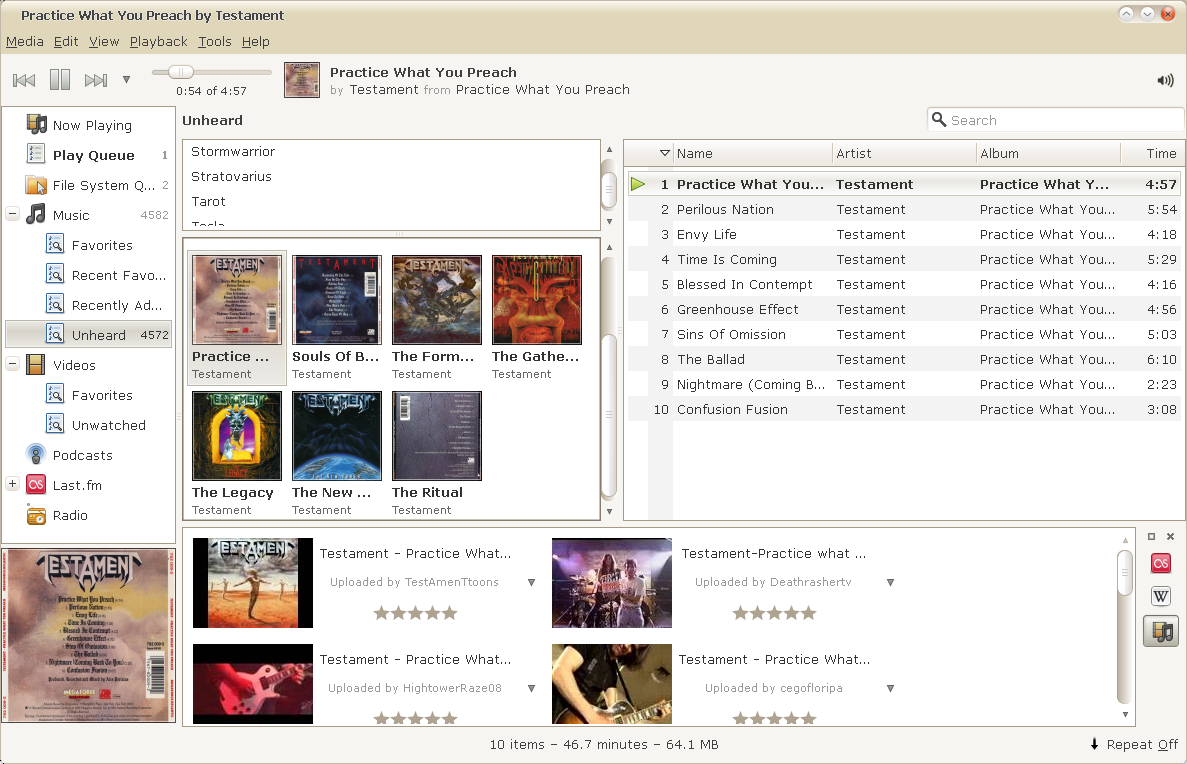The width and height of the screenshot is (1187, 764).
Task: Sort tracks by Album column
Action: click(x=1048, y=154)
